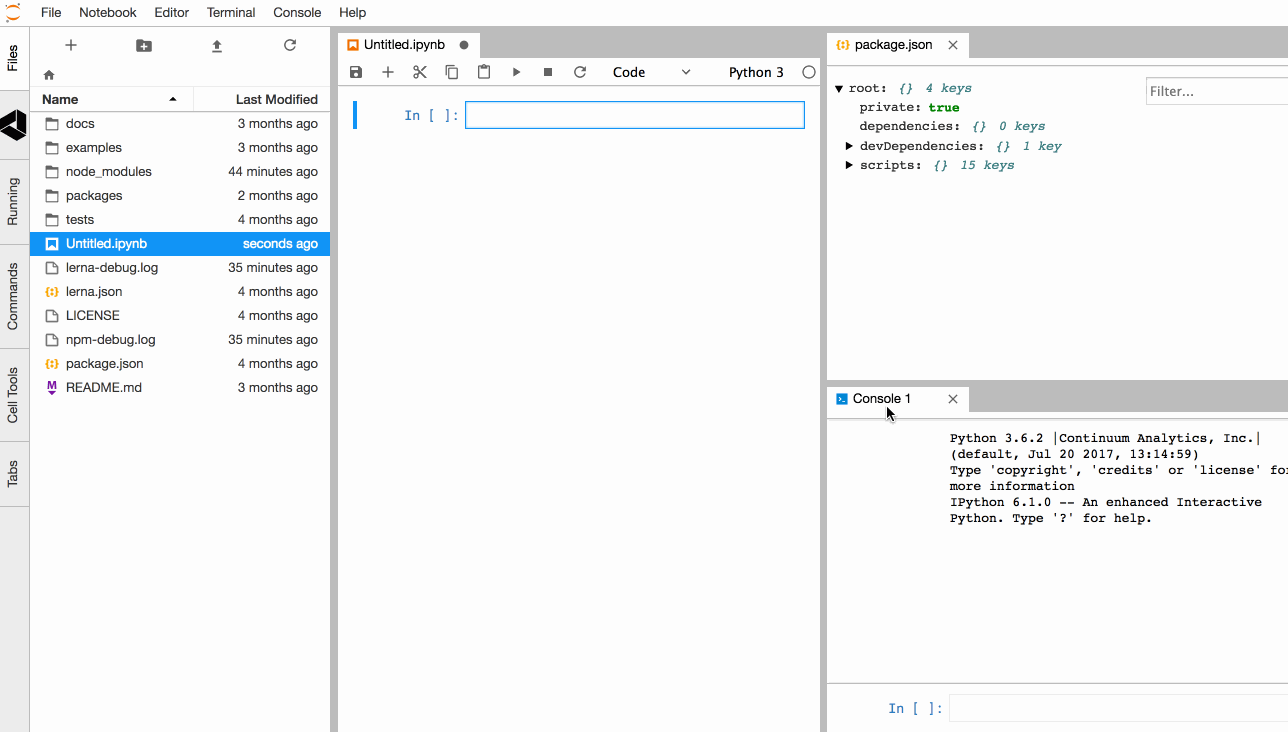This screenshot has height=732, width=1288.
Task: Open the Terminal menu
Action: pos(230,12)
